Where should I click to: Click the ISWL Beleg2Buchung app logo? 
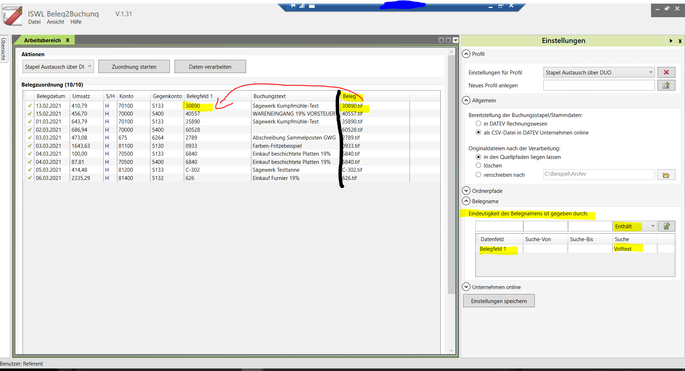coord(12,15)
